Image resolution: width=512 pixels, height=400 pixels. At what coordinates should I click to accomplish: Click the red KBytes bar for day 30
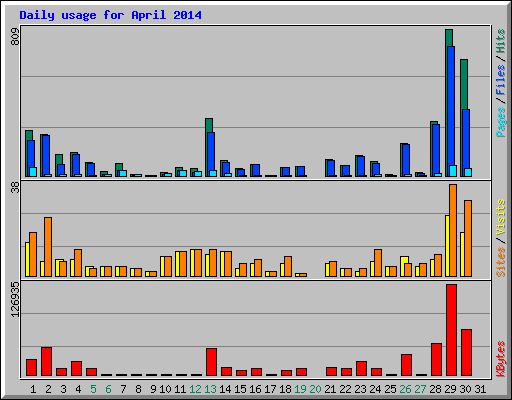466,353
